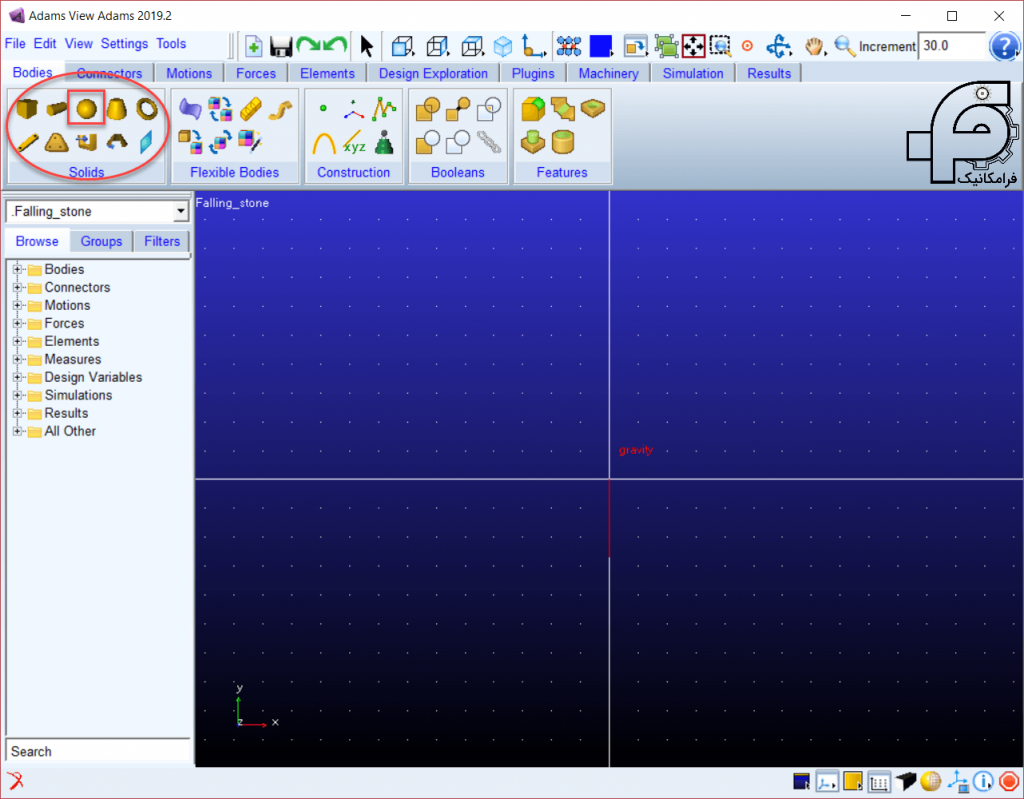Expand the Measures folder in tree
Image resolution: width=1024 pixels, height=799 pixels.
tap(18, 359)
